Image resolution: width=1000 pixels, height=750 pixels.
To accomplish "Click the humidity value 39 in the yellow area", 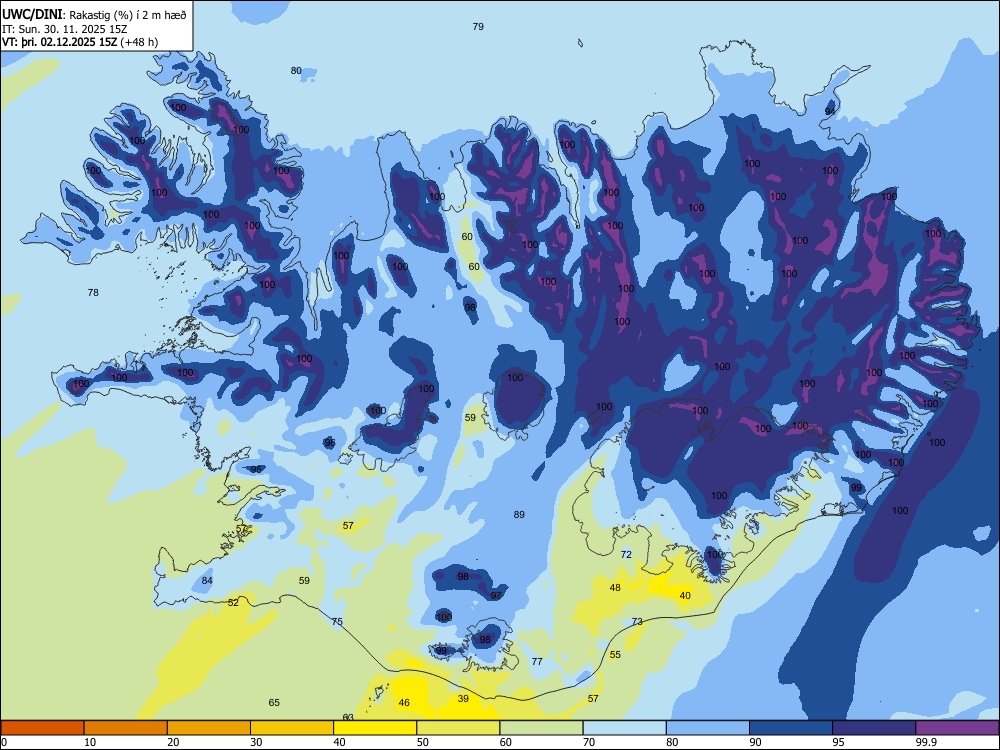I will point(463,699).
